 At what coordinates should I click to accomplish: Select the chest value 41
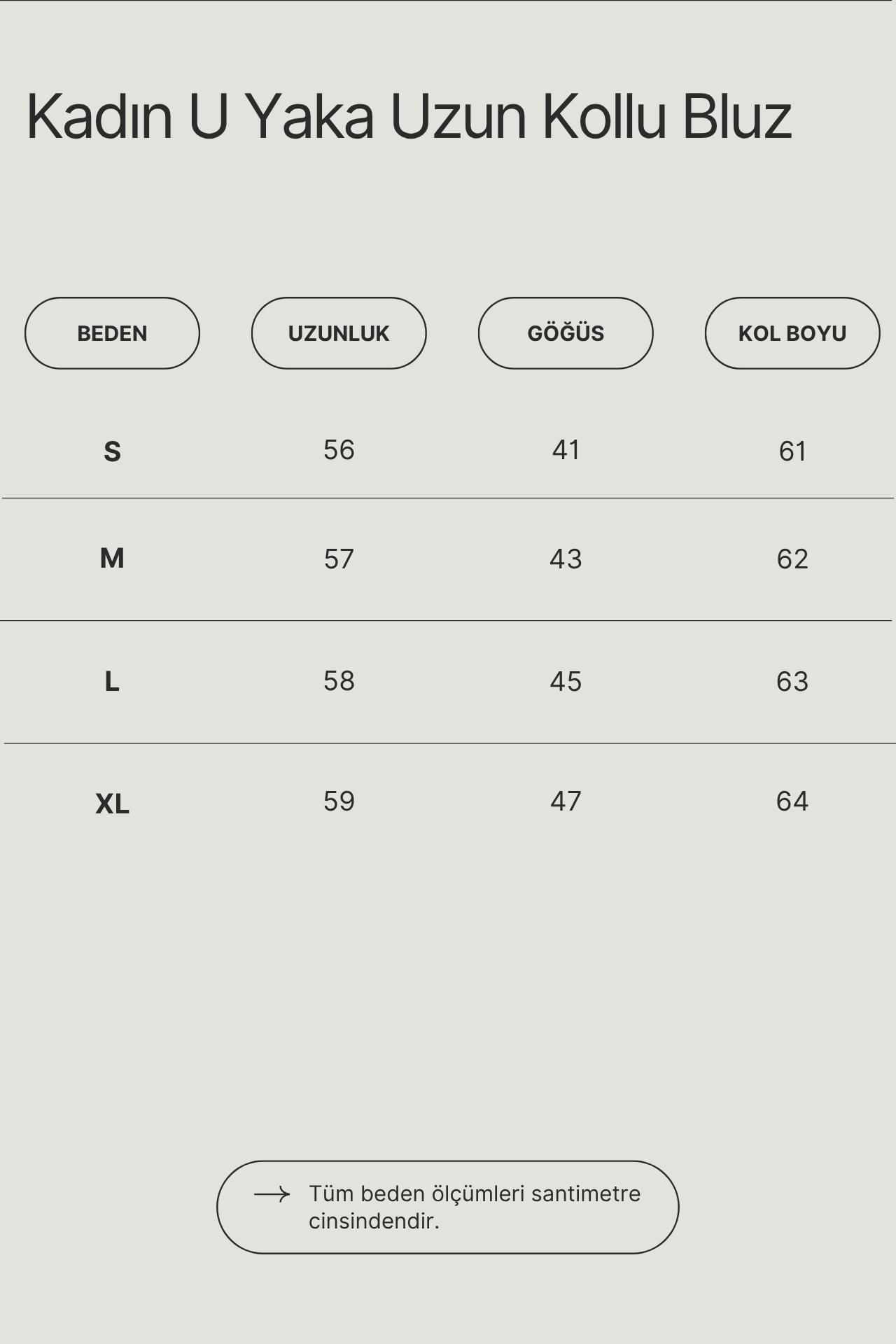[566, 450]
